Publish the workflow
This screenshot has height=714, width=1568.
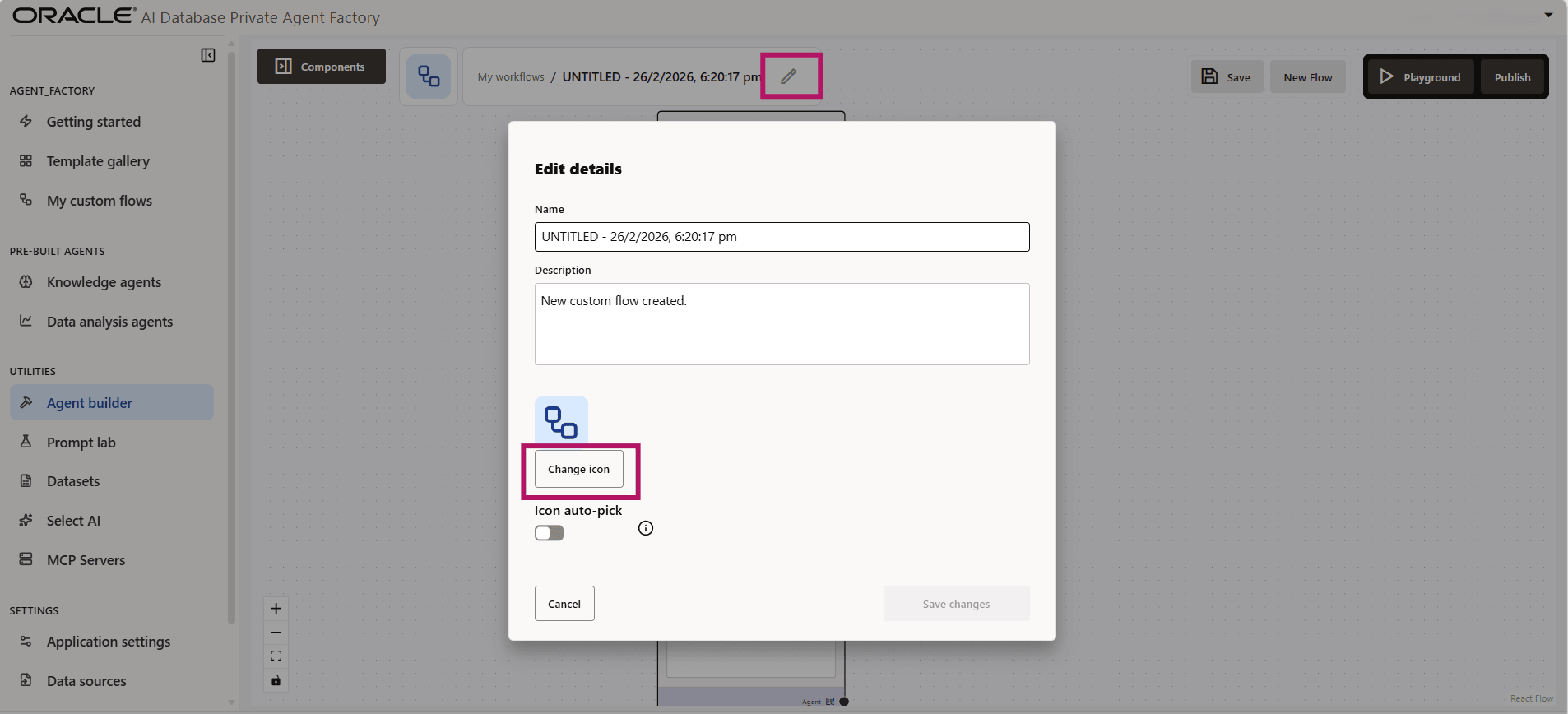pyautogui.click(x=1512, y=77)
